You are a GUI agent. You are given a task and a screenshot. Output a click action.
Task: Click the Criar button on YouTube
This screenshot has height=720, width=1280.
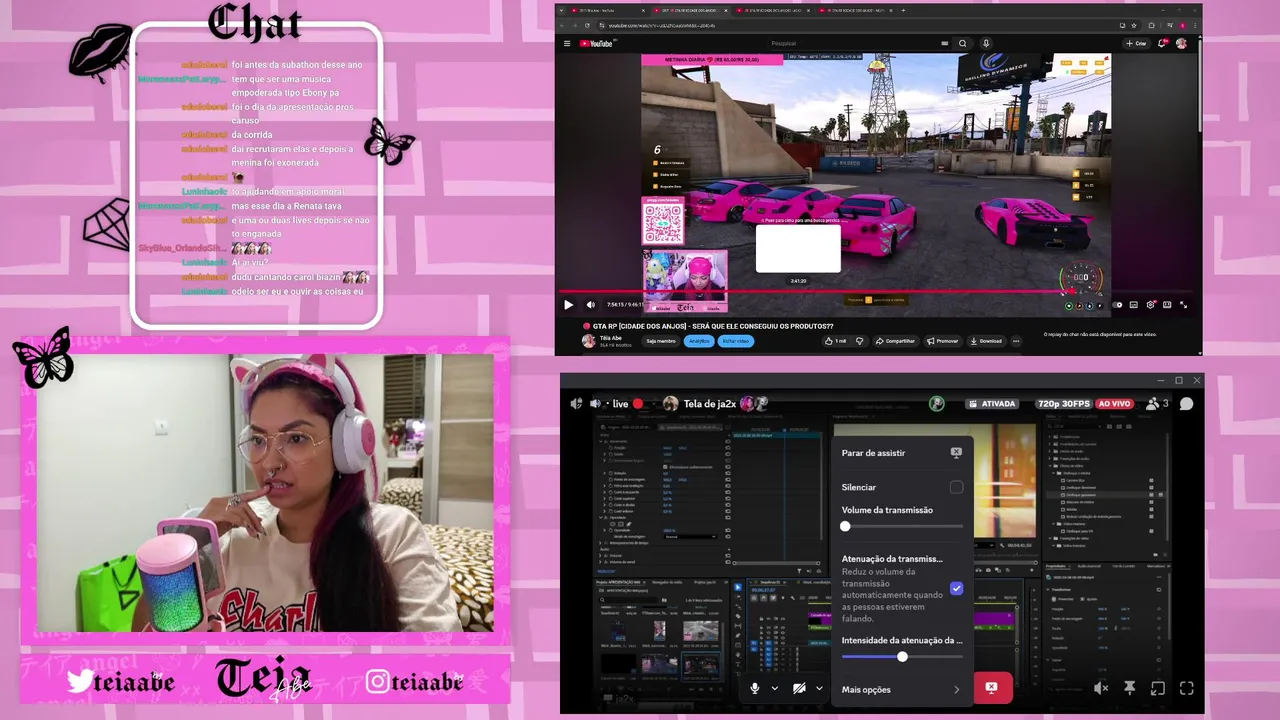point(1136,43)
